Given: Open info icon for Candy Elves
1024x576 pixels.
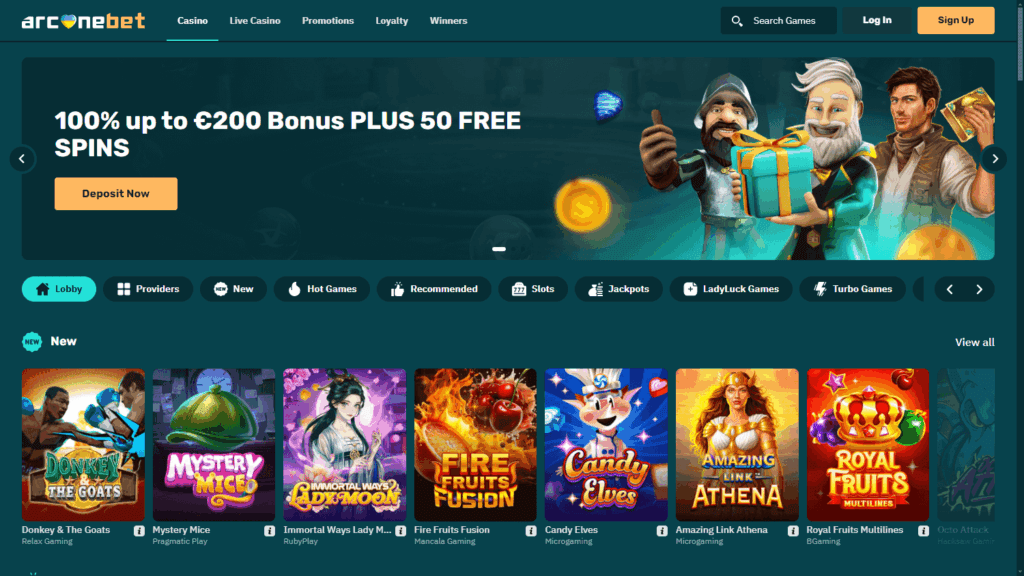Looking at the screenshot, I should coord(662,531).
